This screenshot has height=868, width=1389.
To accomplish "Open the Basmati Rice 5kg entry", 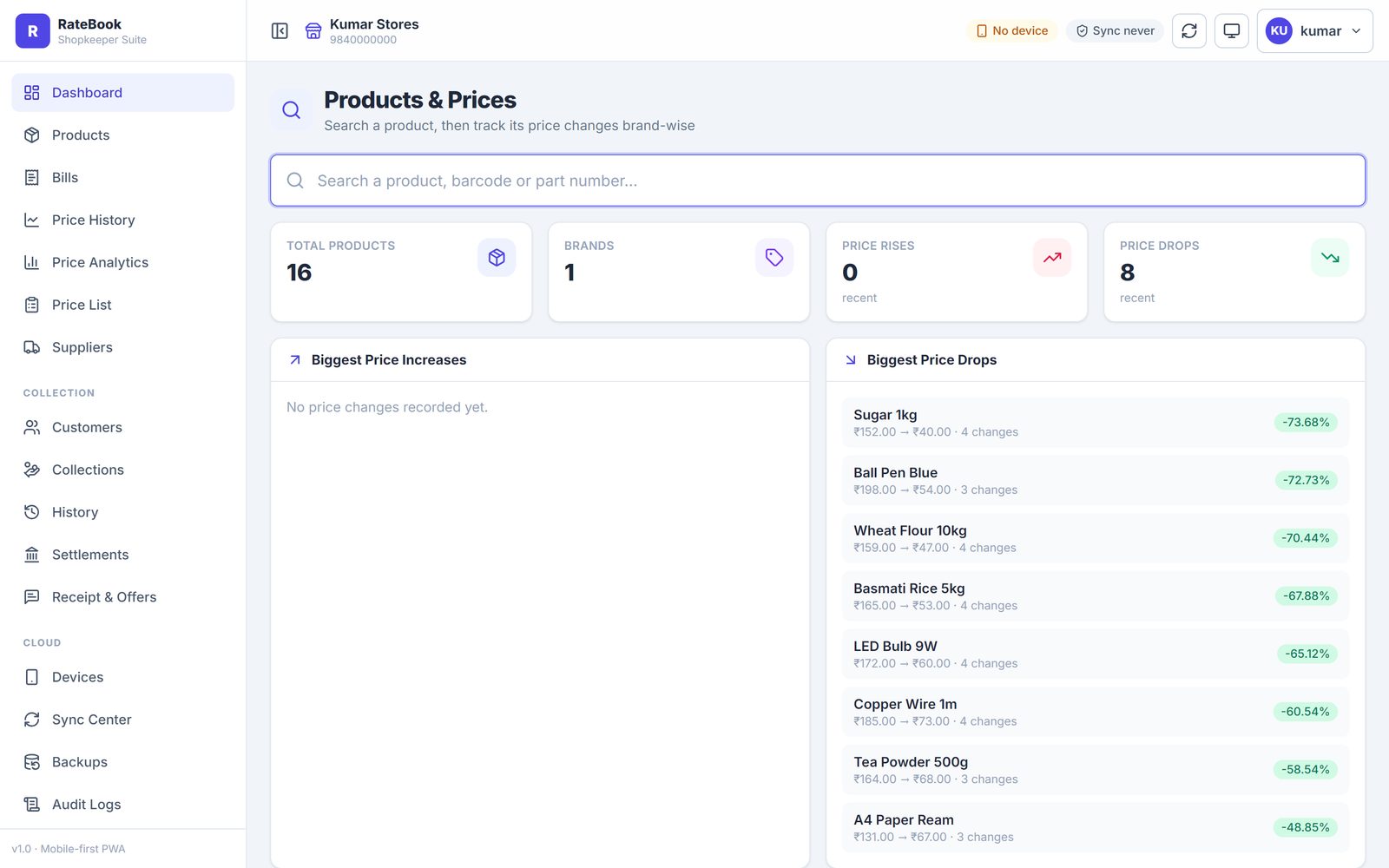I will point(1096,596).
